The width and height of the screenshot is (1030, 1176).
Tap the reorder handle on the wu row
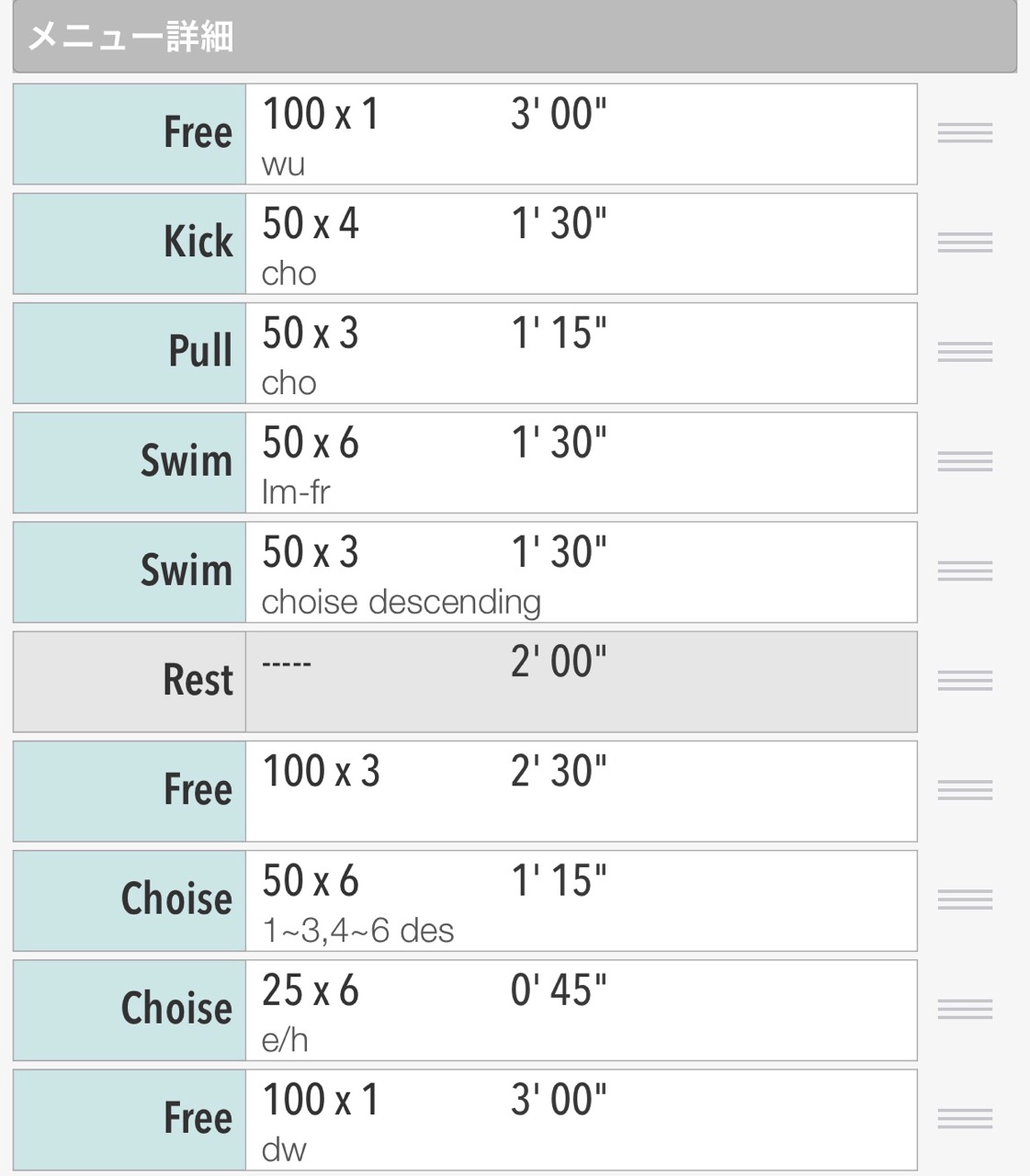tap(965, 133)
